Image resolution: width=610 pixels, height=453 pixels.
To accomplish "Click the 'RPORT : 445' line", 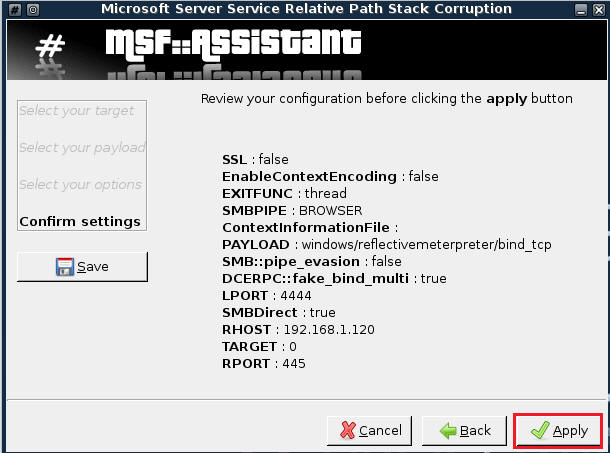I will [264, 364].
